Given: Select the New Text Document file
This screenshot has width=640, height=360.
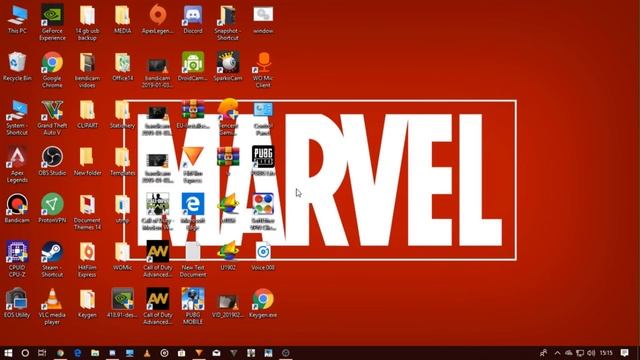Looking at the screenshot, I should point(193,259).
